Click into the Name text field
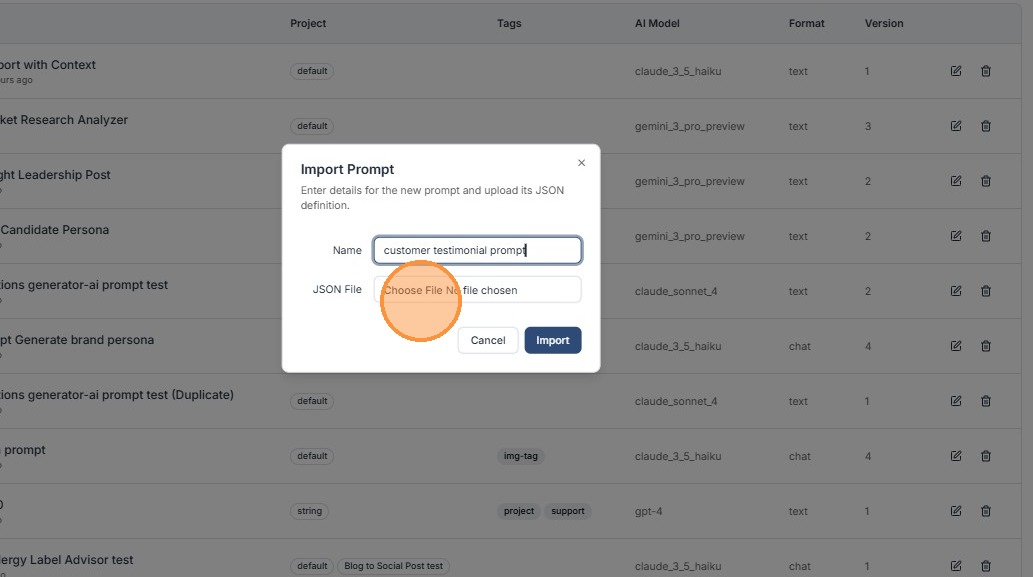Screen dimensions: 1033x577 [477, 250]
